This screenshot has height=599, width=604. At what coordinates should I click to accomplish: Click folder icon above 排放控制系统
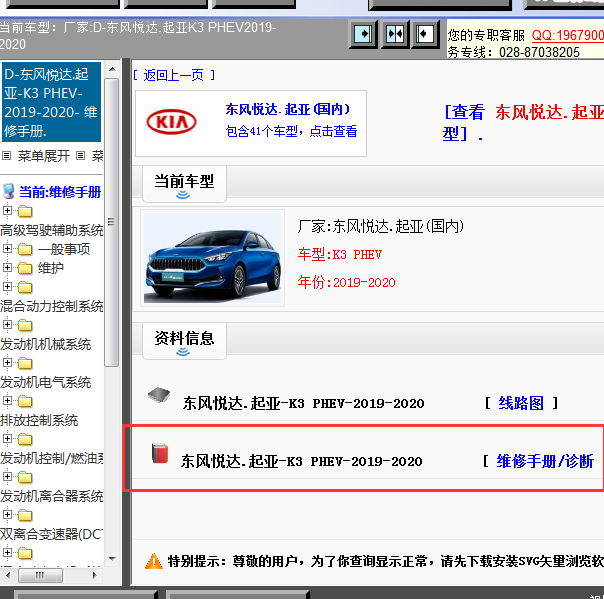(x=25, y=401)
